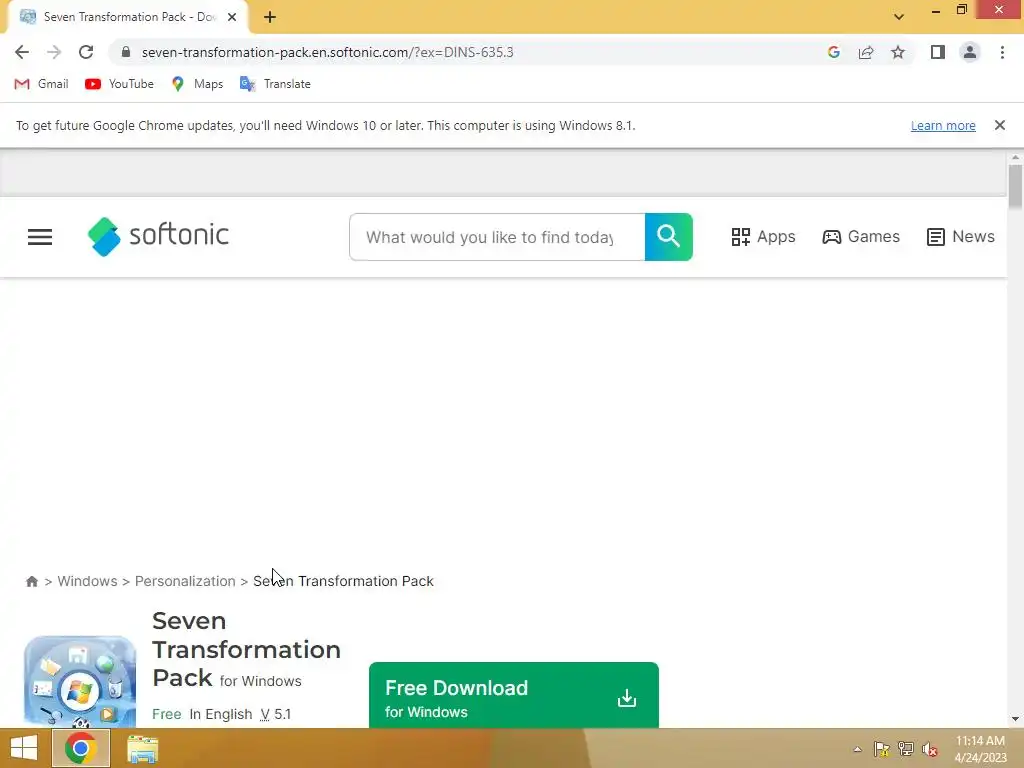Screen dimensions: 1024x768
Task: Open tab search dropdown arrow
Action: point(899,17)
